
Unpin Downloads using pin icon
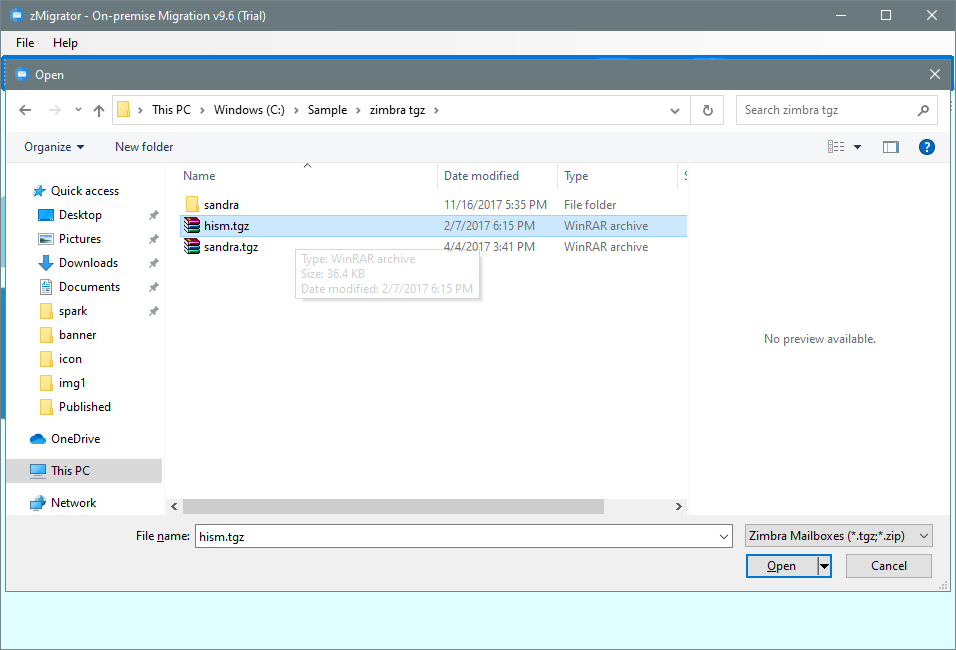pyautogui.click(x=154, y=263)
